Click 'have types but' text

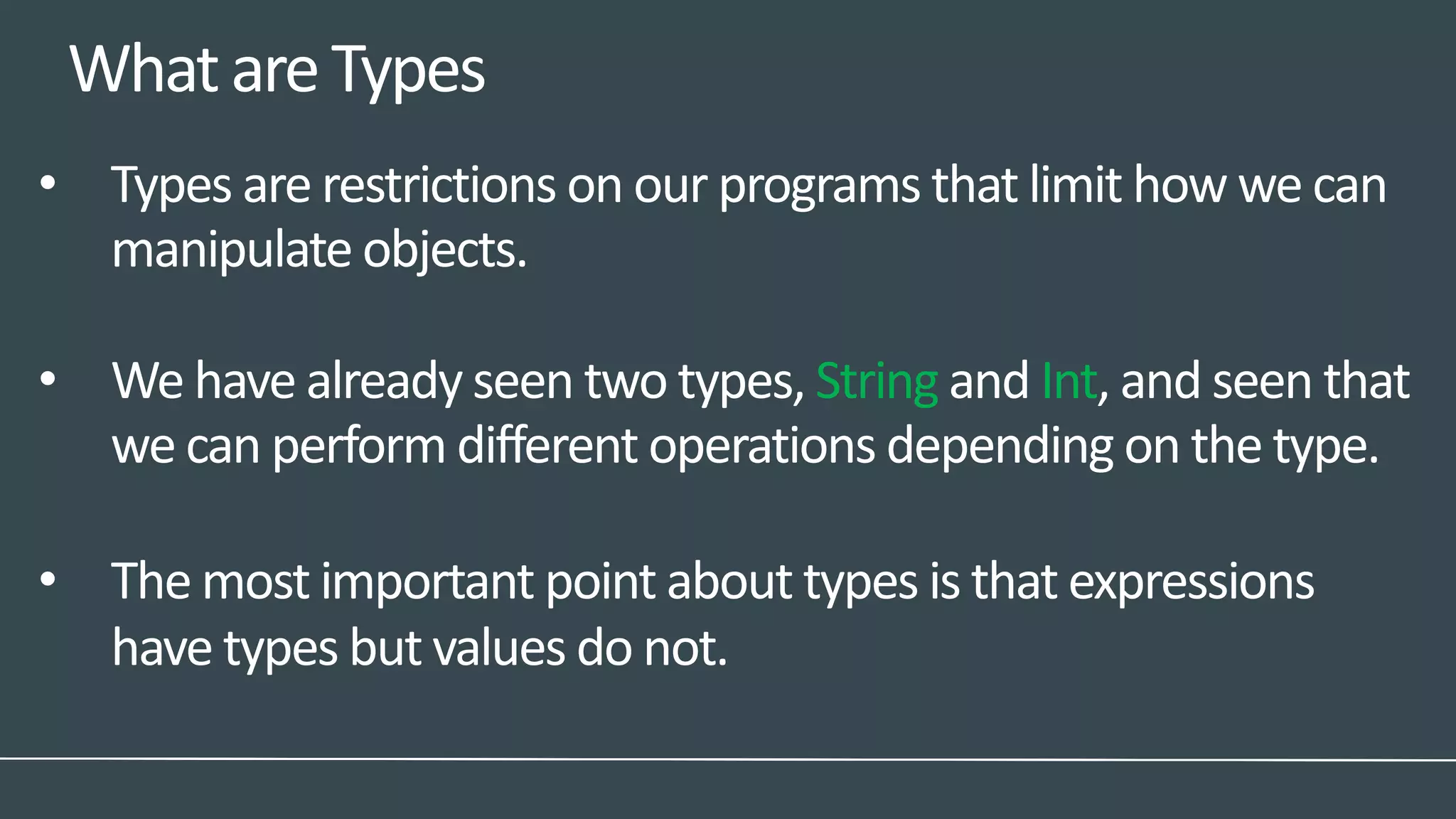pos(267,650)
